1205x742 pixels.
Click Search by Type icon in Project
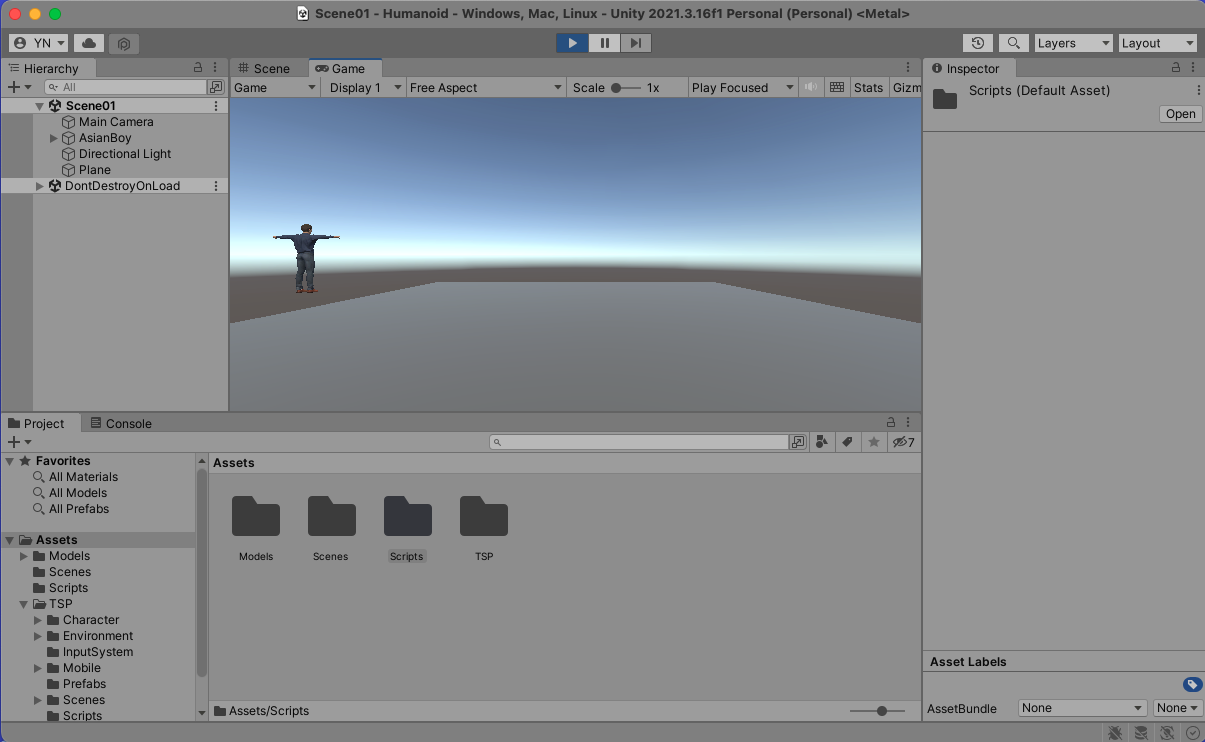[822, 442]
